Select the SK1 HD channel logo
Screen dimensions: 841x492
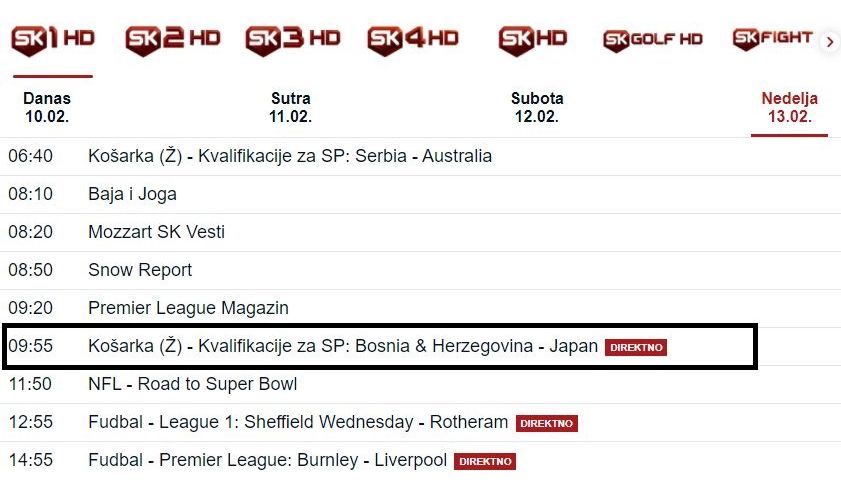(52, 39)
